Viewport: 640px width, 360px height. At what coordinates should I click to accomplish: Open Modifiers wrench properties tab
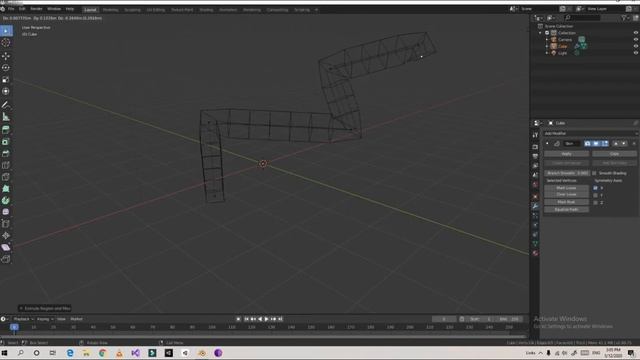(535, 206)
